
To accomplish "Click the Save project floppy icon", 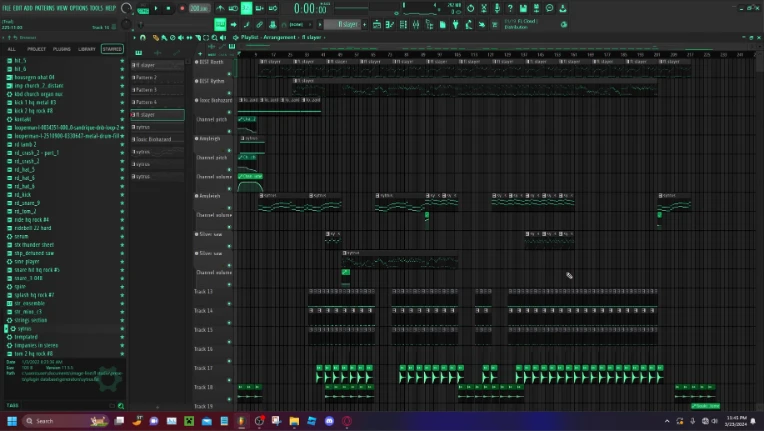I will 523,8.
